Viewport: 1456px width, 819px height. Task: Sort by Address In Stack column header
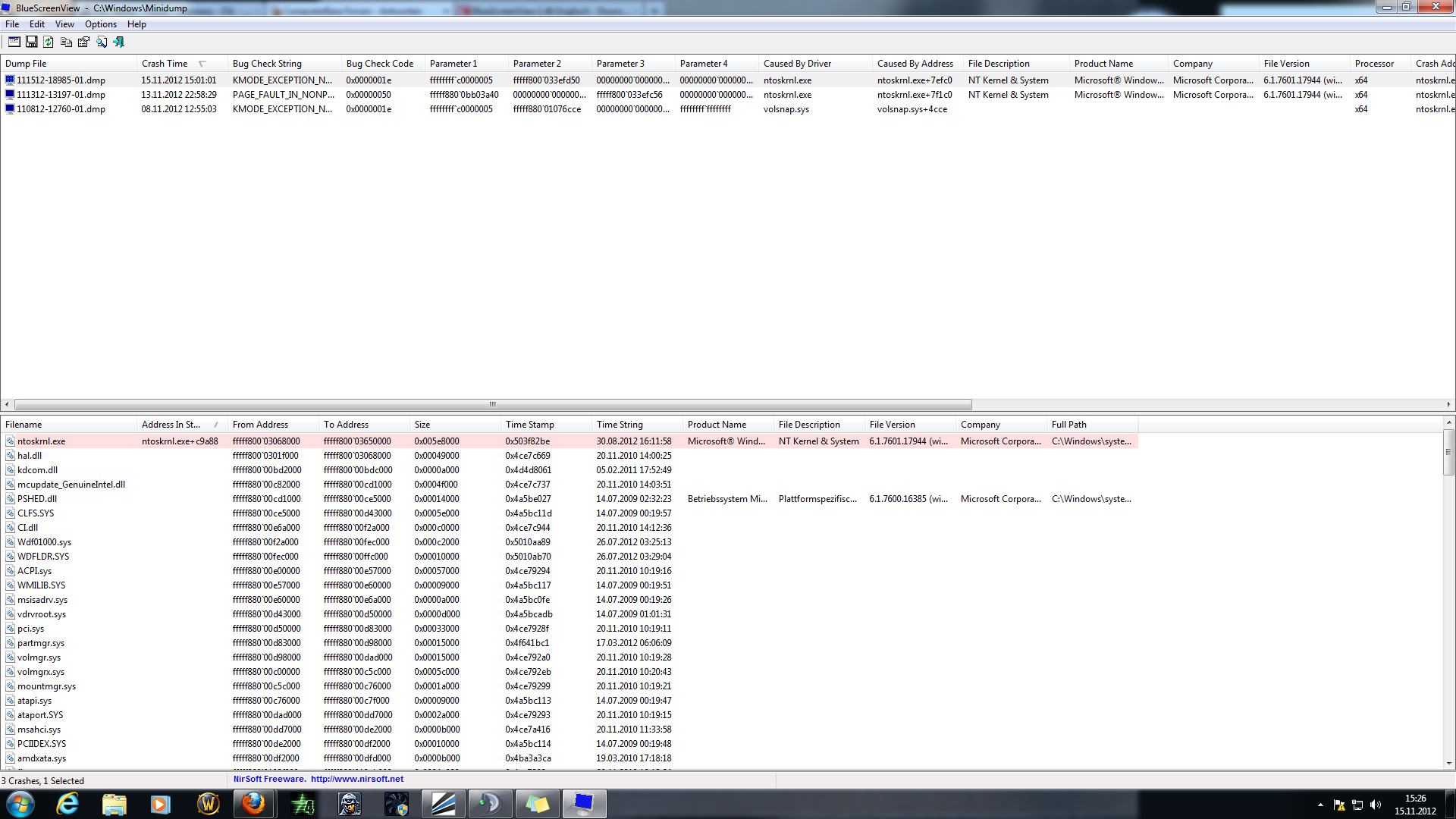point(171,425)
